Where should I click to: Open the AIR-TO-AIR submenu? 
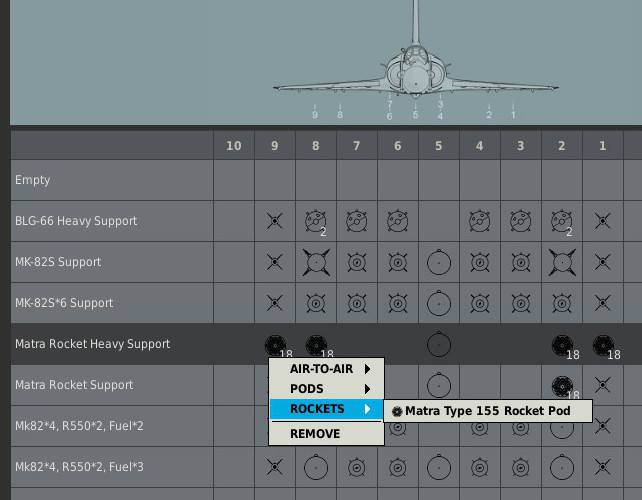coord(326,369)
